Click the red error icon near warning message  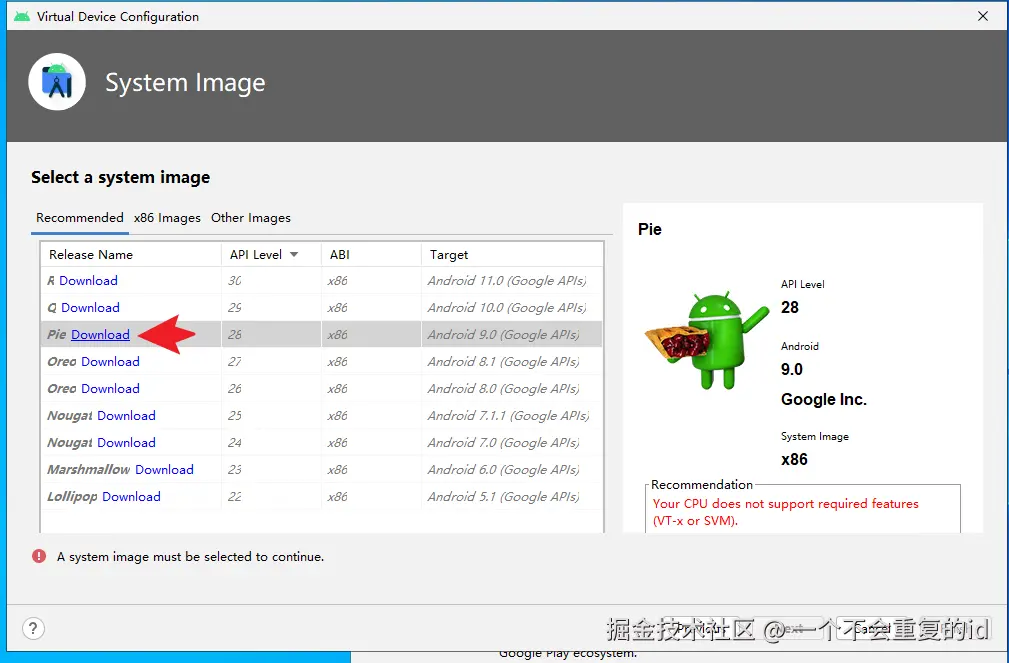(39, 556)
